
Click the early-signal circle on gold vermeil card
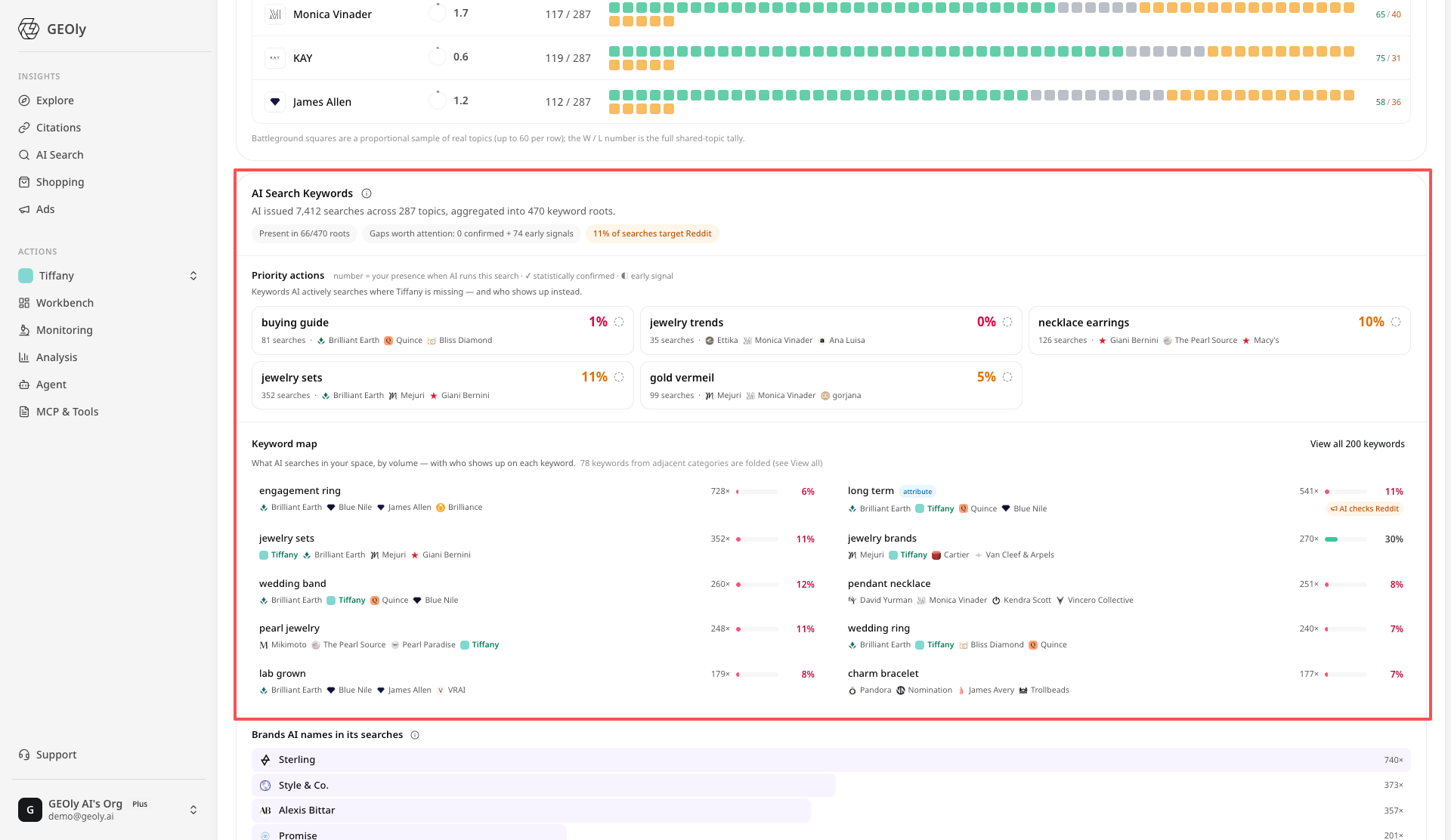point(1007,377)
